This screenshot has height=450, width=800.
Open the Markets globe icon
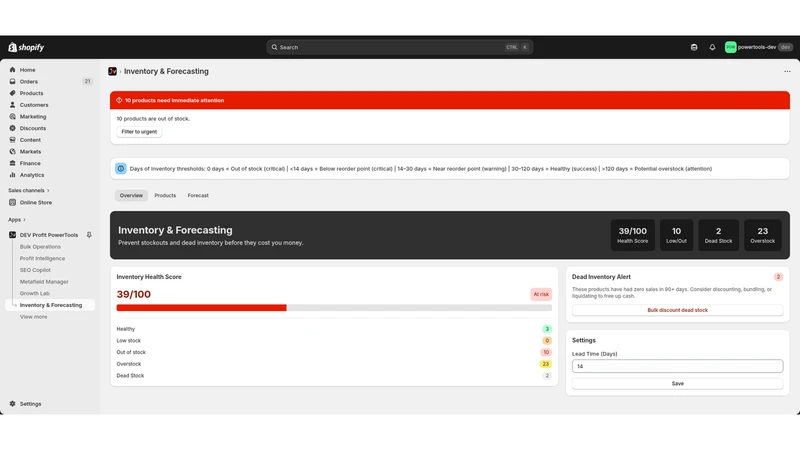click(12, 152)
